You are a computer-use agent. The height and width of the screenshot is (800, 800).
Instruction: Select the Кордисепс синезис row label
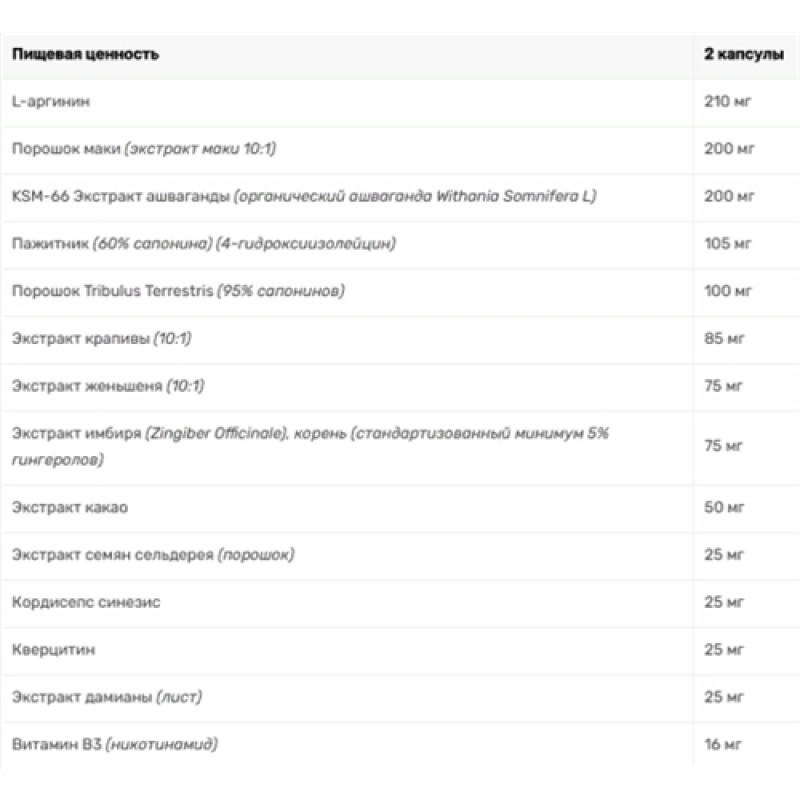click(86, 602)
